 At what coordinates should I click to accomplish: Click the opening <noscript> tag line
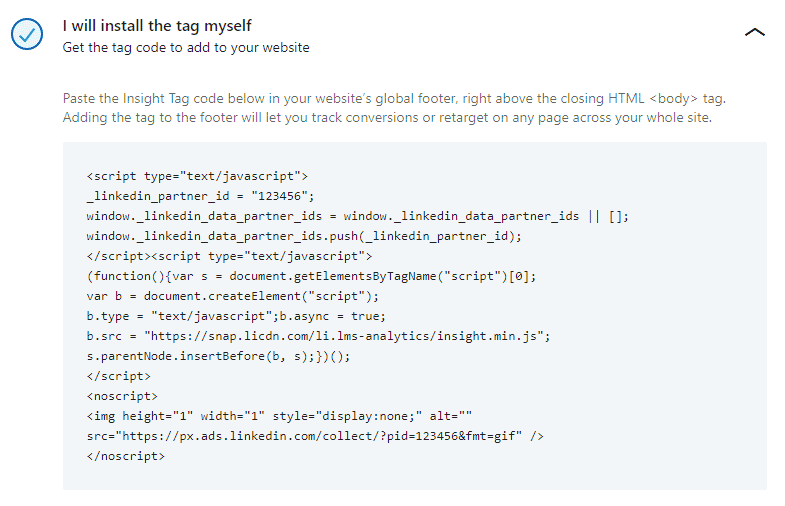point(122,396)
